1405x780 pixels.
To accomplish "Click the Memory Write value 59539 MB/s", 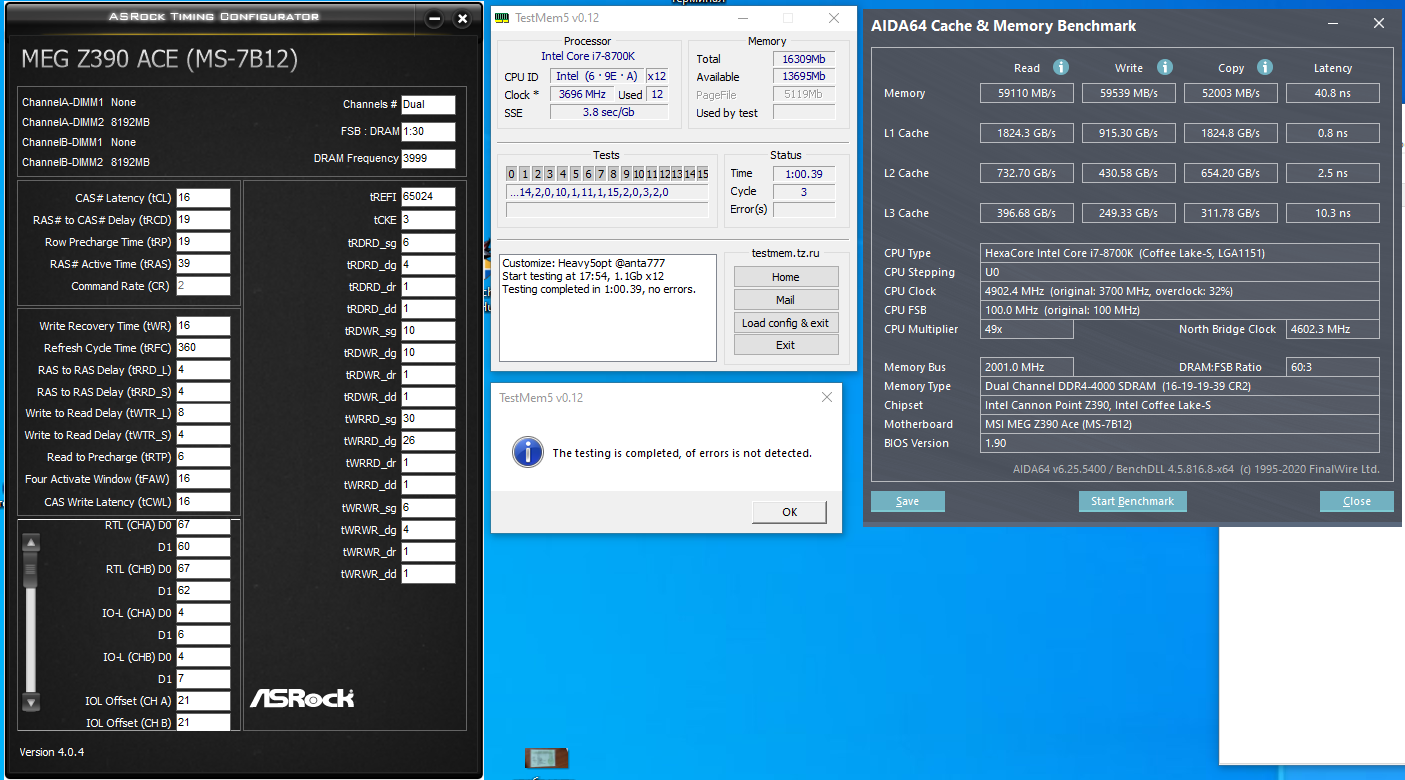I will [x=1129, y=93].
